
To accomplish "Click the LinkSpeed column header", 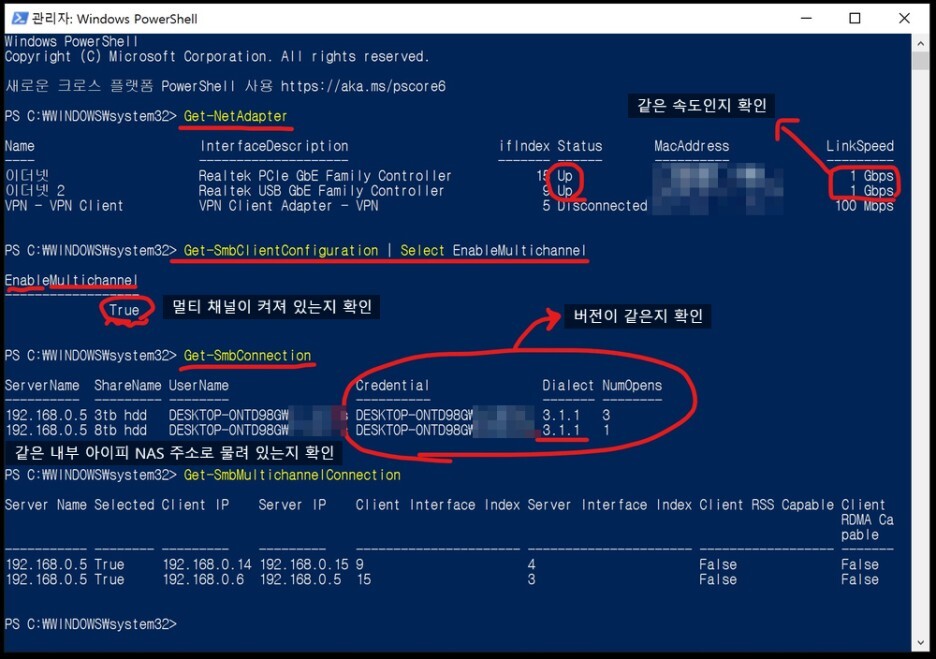I will coord(860,146).
